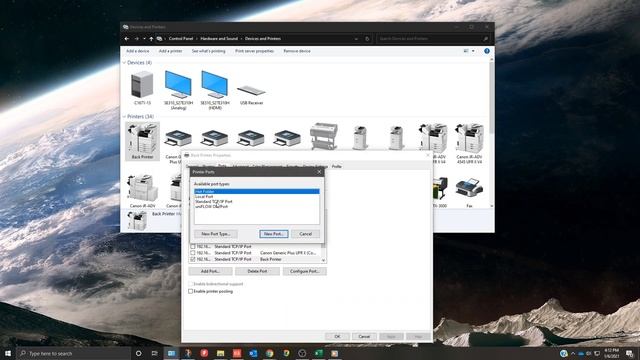Show hidden system tray icons
This screenshot has width=640, height=360.
click(573, 353)
